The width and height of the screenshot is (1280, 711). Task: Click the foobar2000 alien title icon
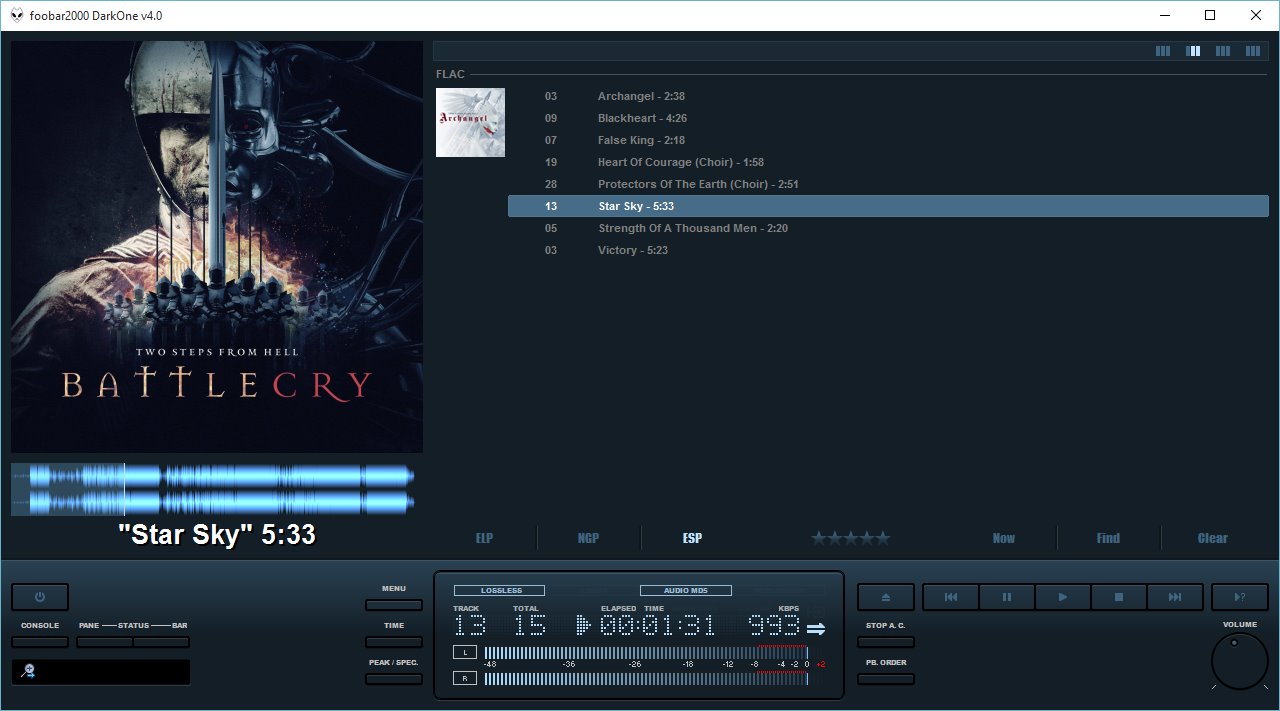point(17,15)
